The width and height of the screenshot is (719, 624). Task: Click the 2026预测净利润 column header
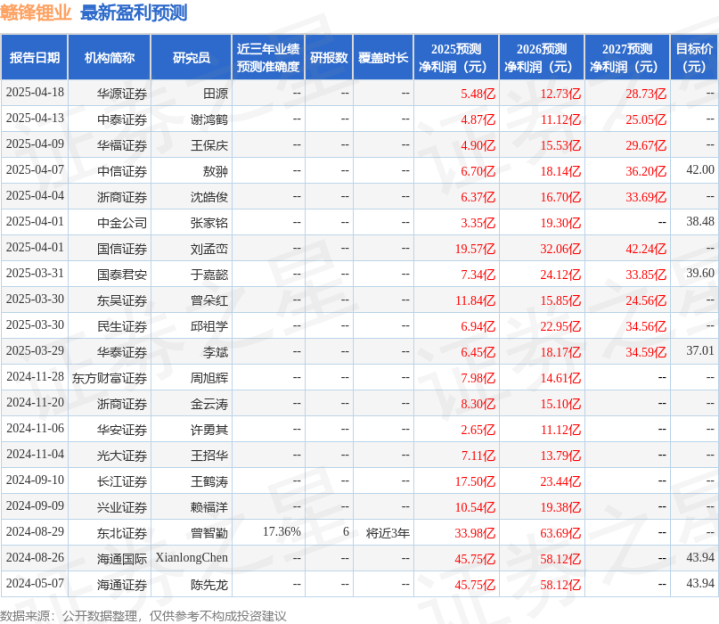tap(542, 57)
